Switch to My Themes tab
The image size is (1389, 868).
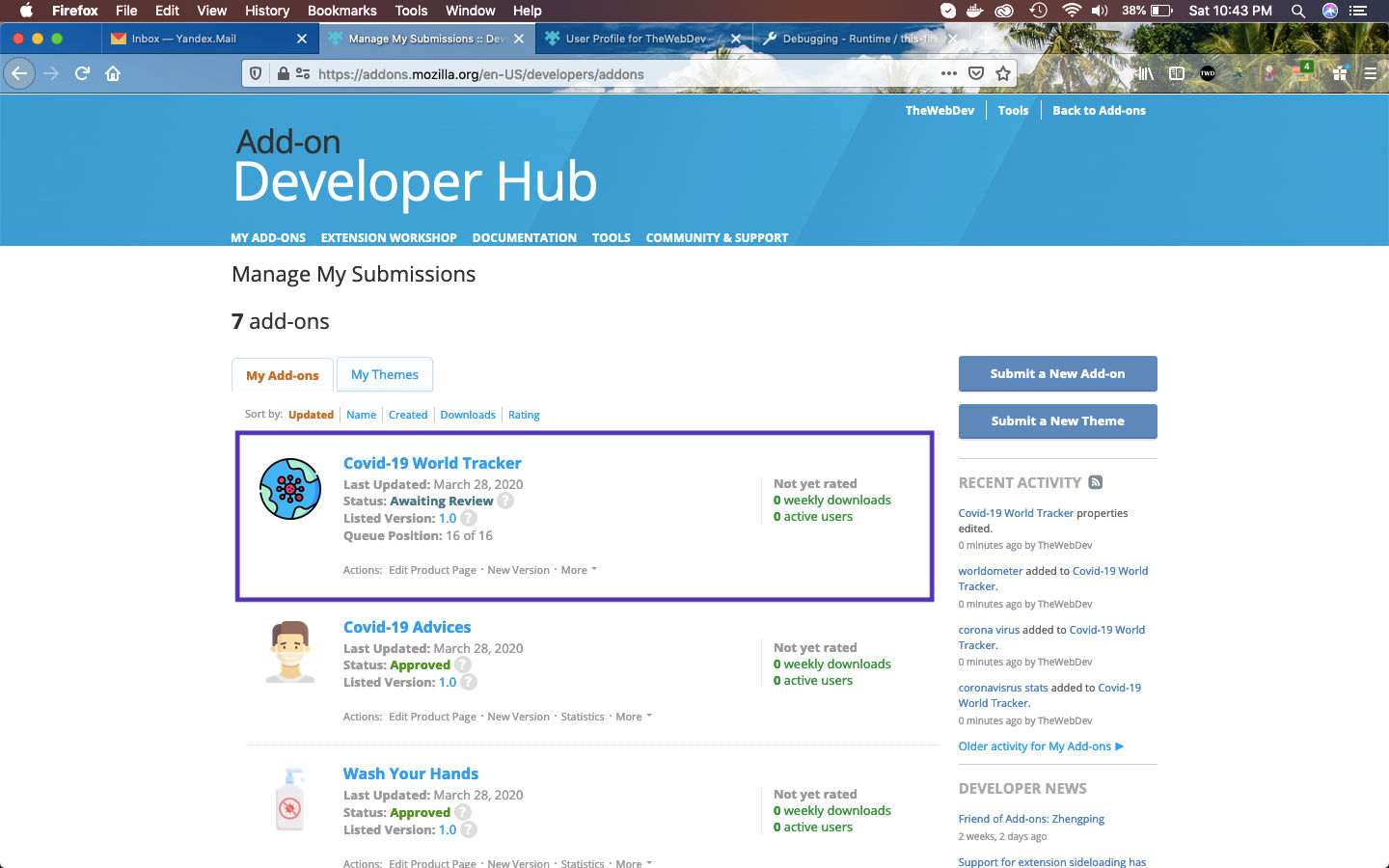coord(385,374)
